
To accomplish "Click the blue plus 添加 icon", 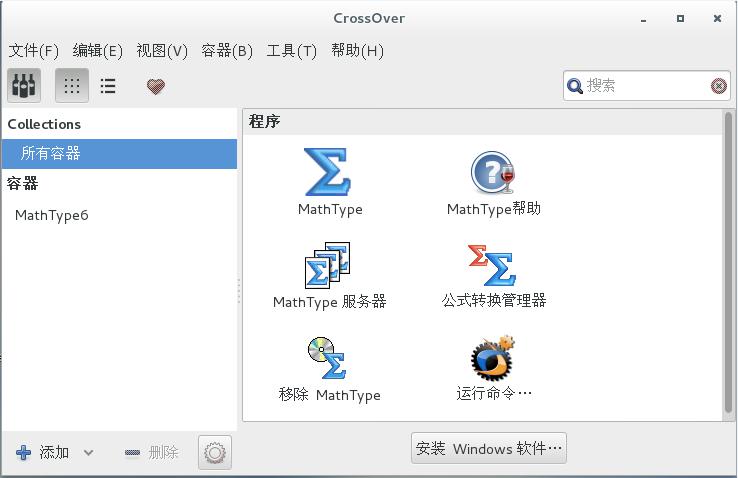I will [24, 453].
